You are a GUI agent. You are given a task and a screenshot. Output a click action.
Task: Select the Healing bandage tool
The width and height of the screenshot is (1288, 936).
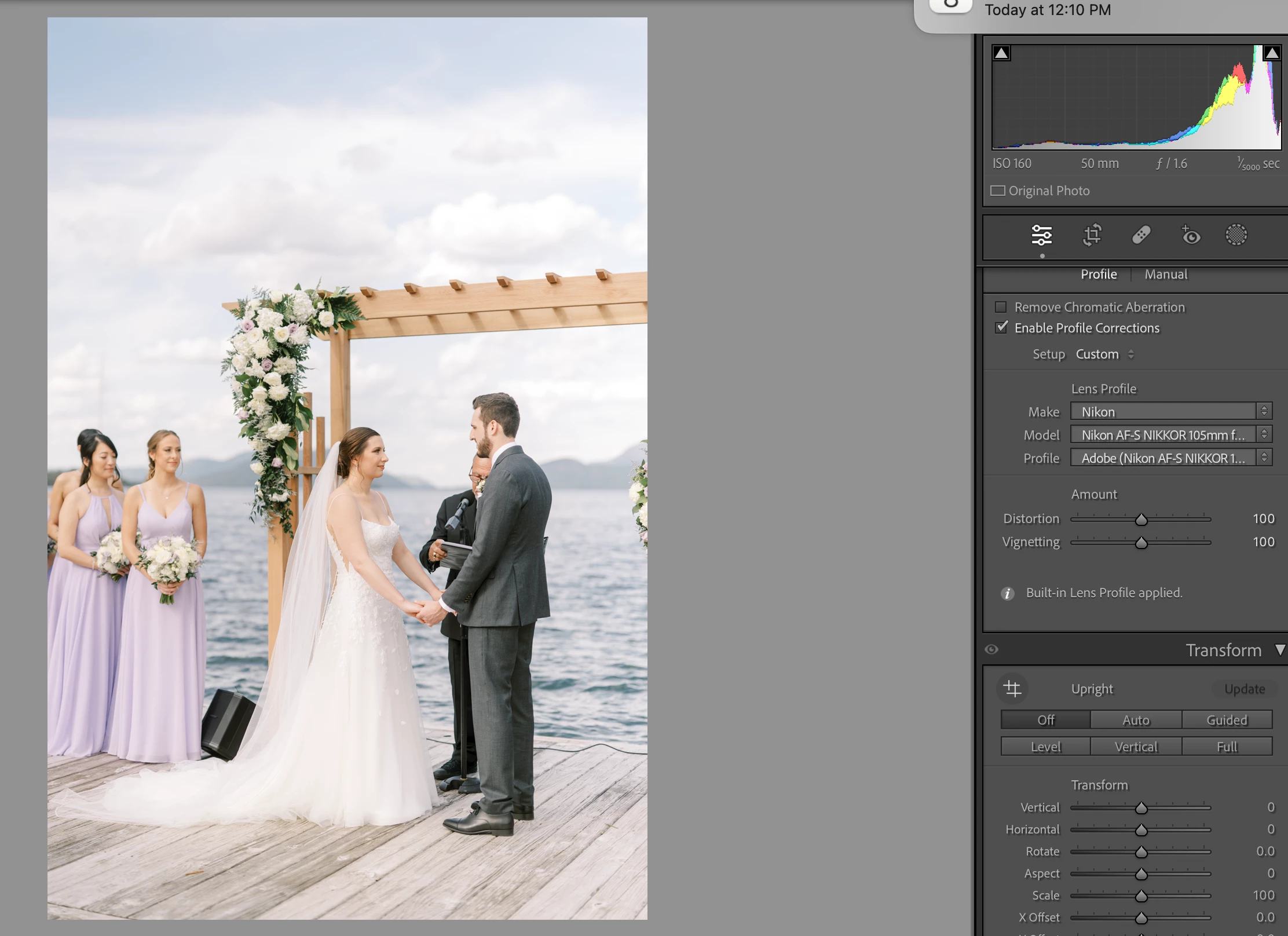tap(1141, 235)
